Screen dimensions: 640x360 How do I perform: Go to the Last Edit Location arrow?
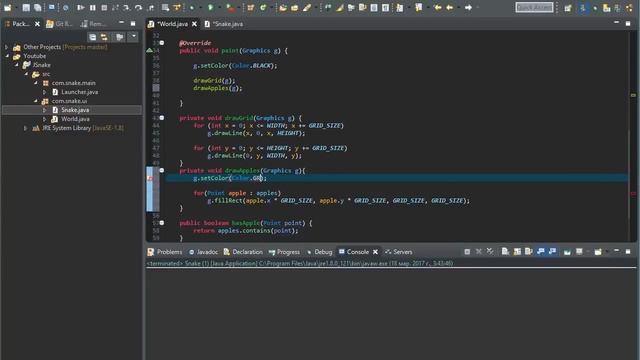(x=438, y=7)
